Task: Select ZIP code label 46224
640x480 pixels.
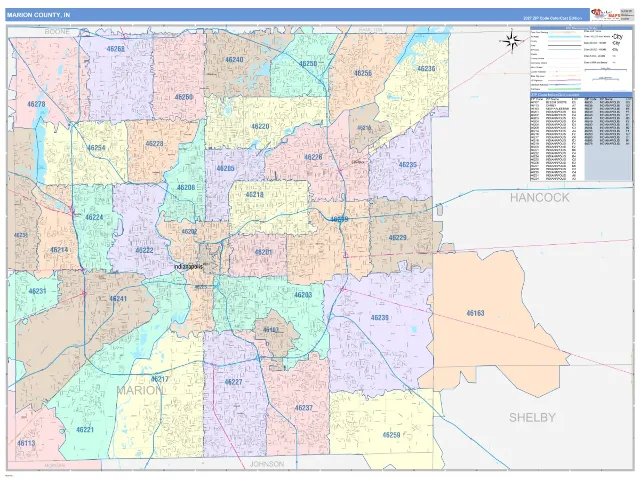Action: pyautogui.click(x=94, y=217)
